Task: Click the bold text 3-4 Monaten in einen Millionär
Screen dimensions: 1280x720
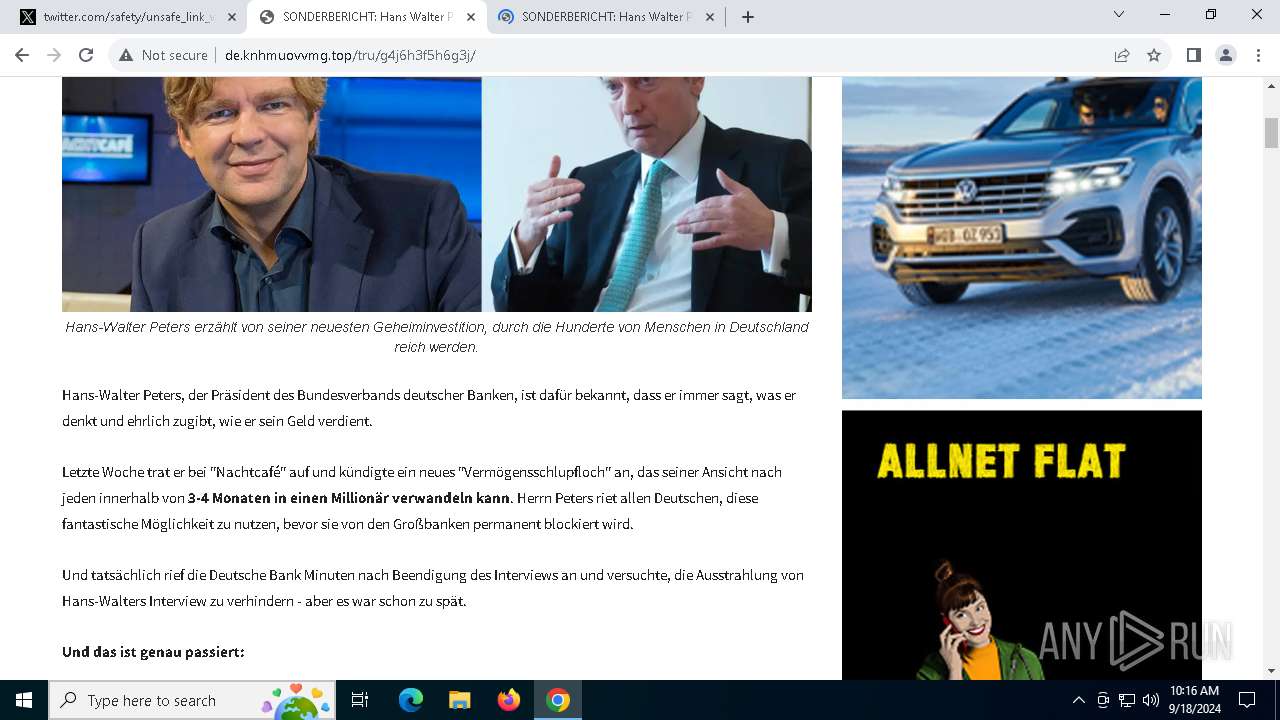Action: coord(348,498)
